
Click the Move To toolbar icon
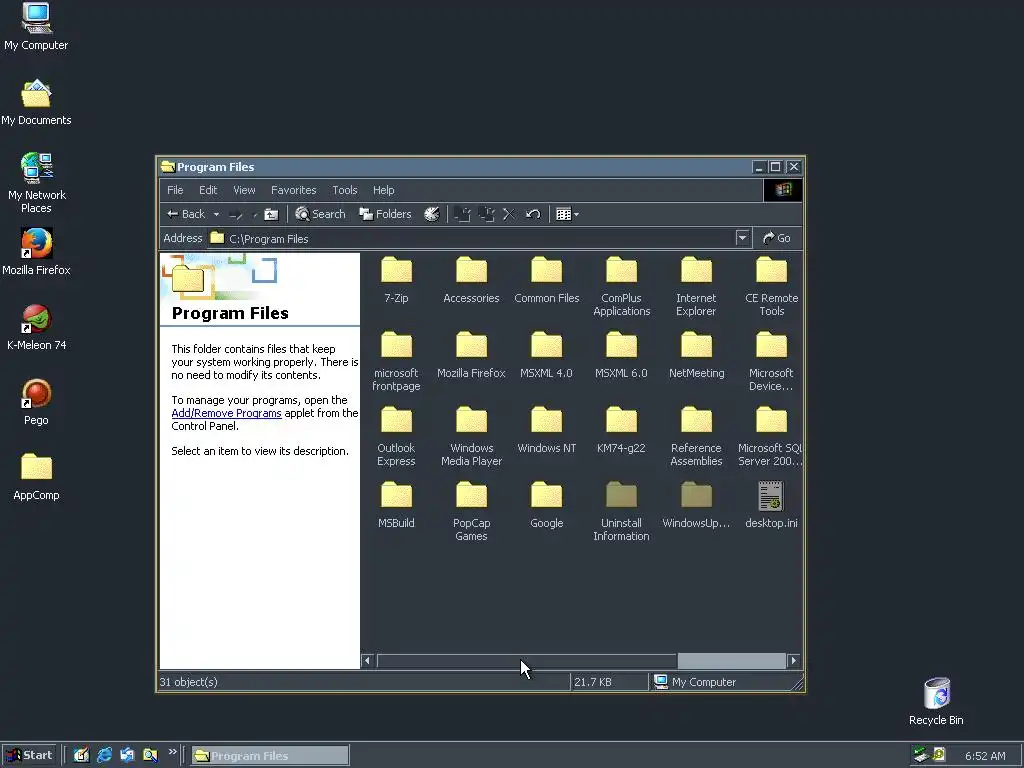[x=462, y=214]
